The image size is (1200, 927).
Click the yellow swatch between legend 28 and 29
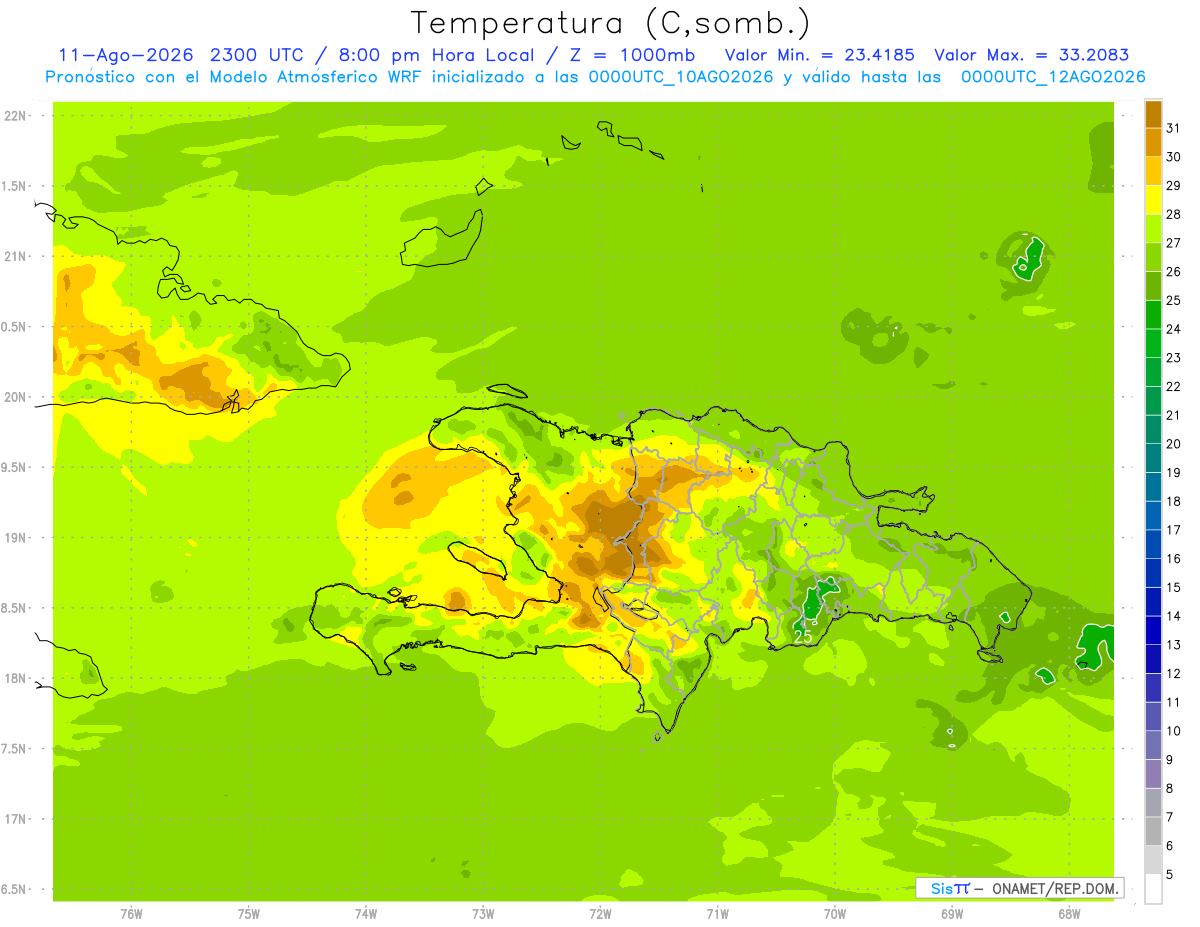tap(1153, 199)
